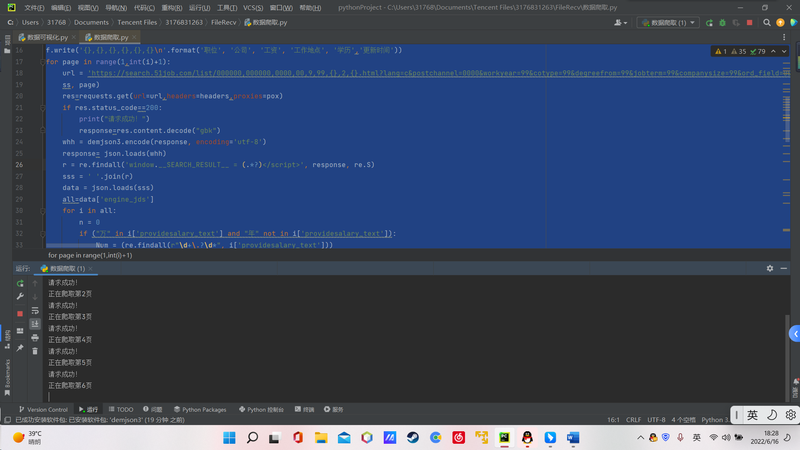Open the 代码(C) menu
Screen dimensions: 800x450
click(x=144, y=8)
